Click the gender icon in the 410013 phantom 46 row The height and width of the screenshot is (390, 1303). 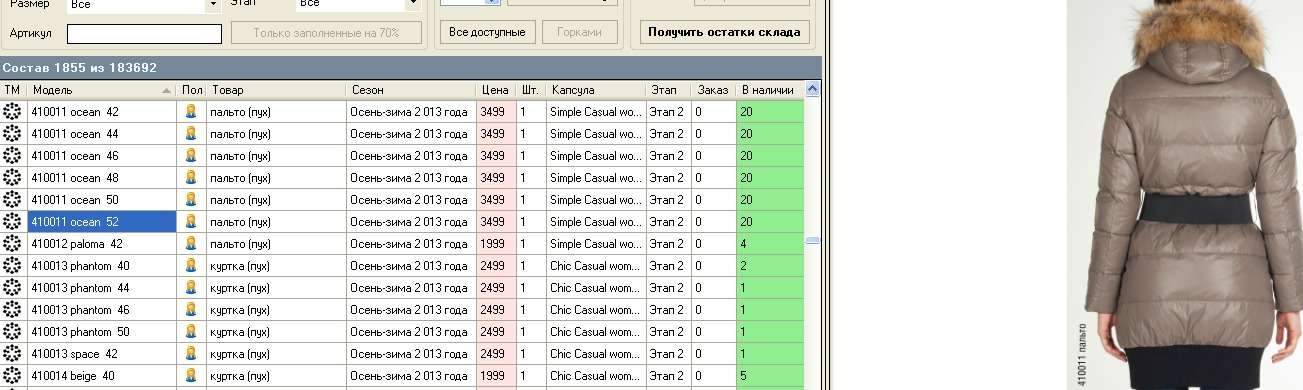[x=191, y=310]
